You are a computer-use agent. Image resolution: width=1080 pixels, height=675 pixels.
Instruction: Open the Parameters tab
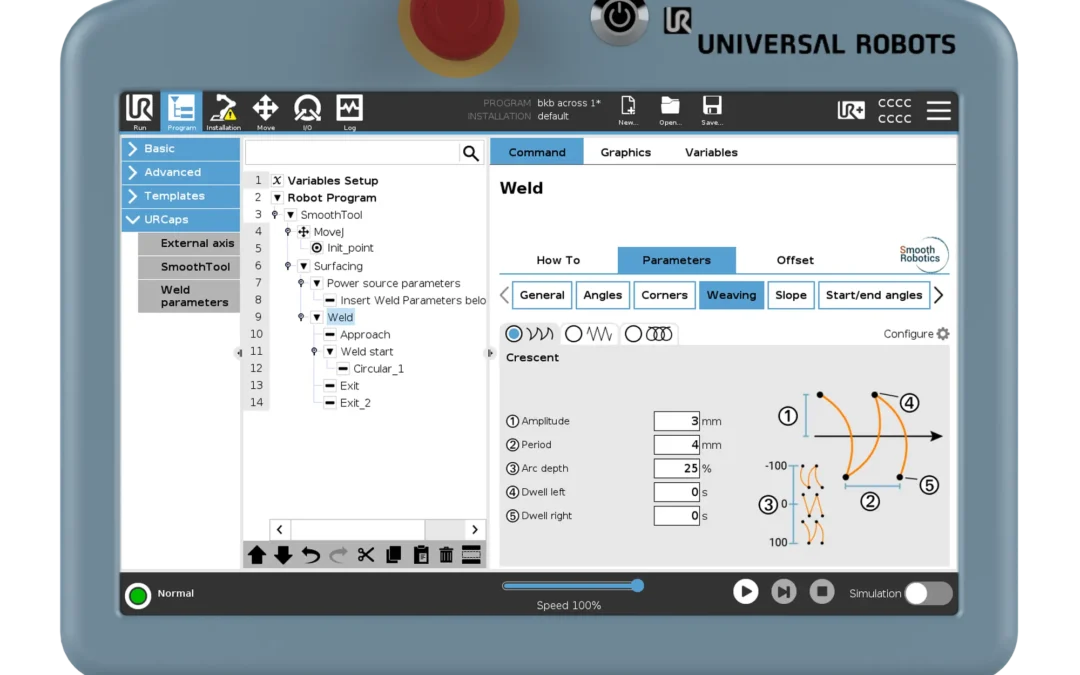676,260
